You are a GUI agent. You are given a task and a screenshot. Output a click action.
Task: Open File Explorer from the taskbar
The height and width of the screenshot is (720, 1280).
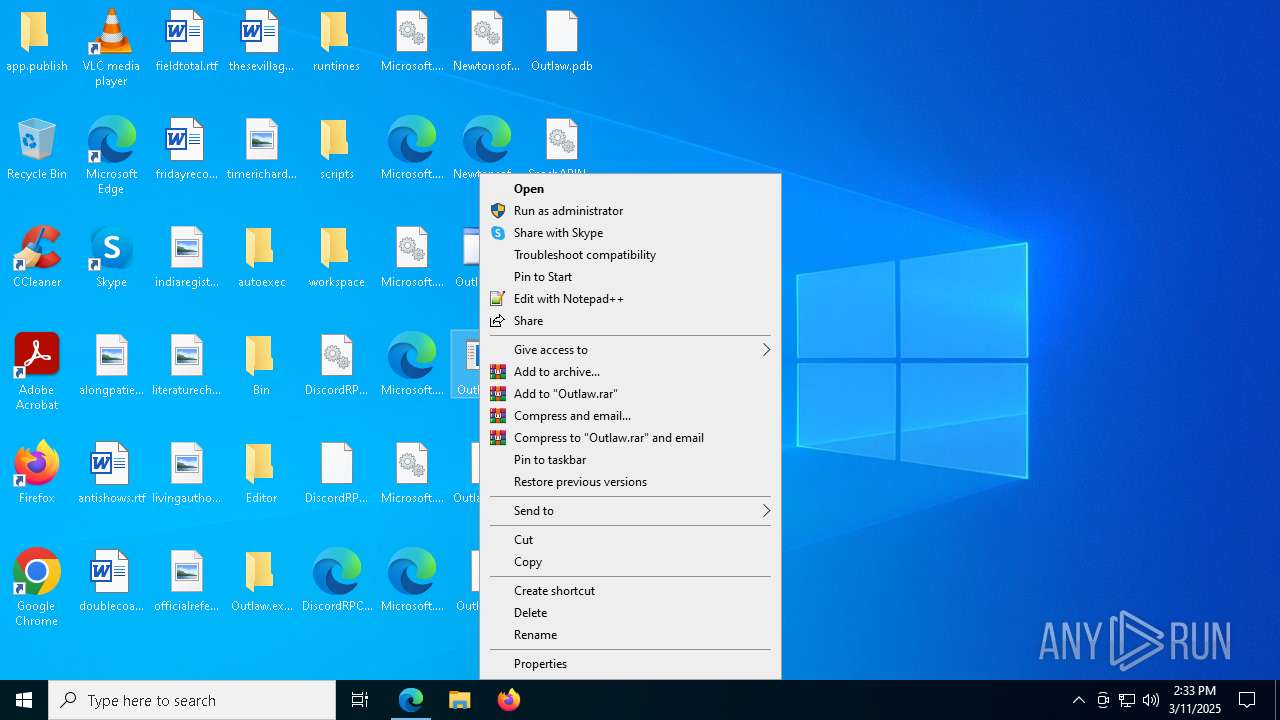[460, 700]
